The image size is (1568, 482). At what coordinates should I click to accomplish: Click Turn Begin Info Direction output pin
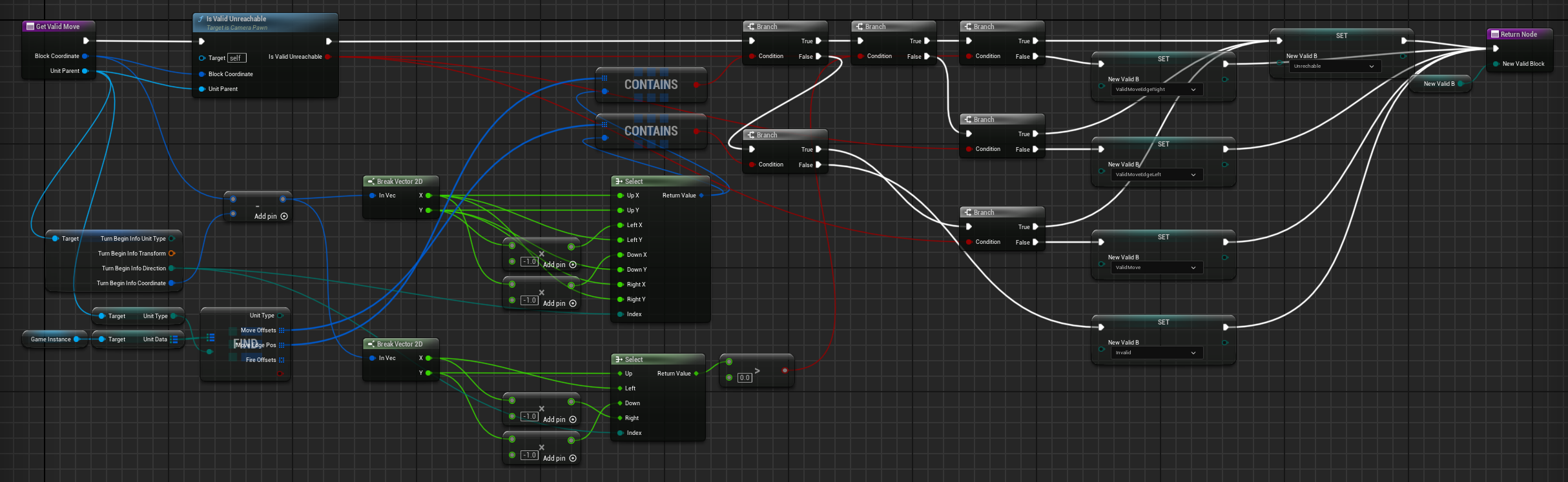[x=172, y=268]
